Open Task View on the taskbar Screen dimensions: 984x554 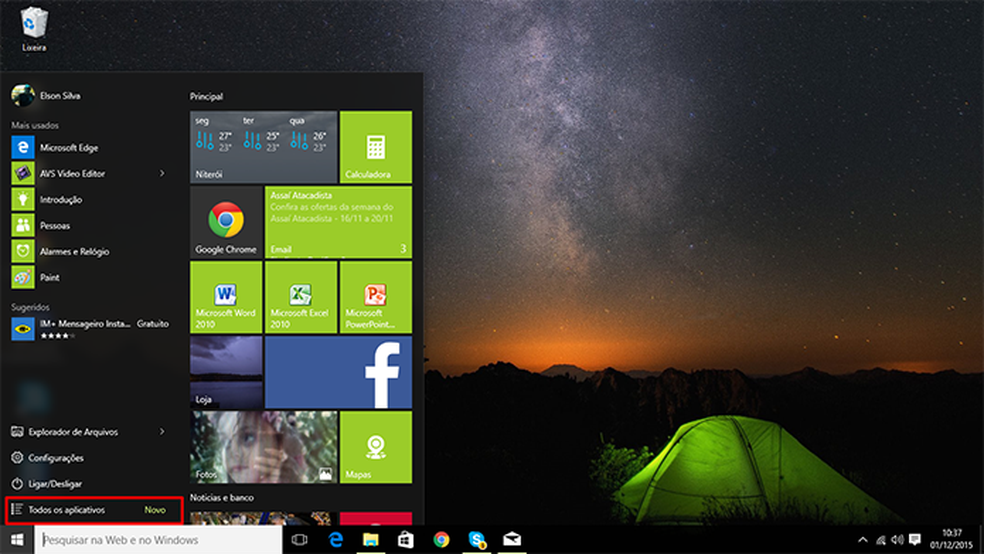tap(300, 540)
